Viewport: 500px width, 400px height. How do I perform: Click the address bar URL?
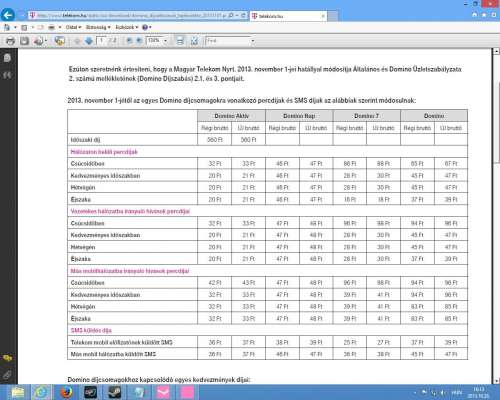(x=131, y=15)
